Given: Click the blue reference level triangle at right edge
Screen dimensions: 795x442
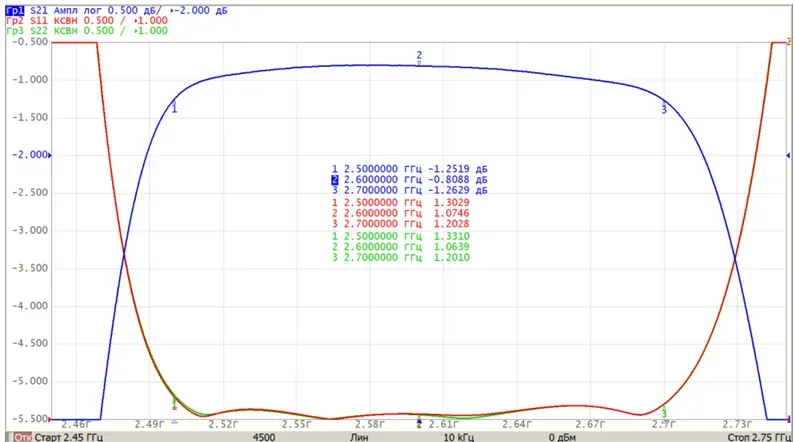Looking at the screenshot, I should (788, 156).
